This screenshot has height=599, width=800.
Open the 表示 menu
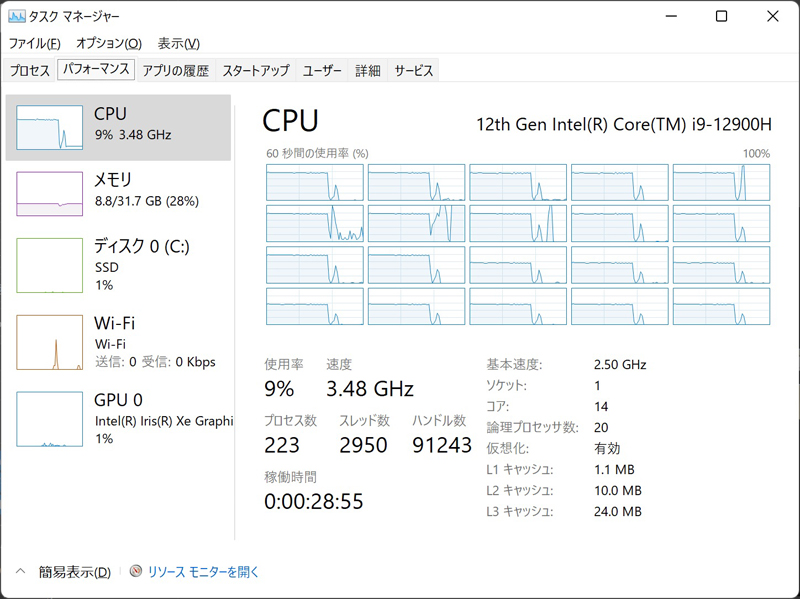[x=180, y=43]
